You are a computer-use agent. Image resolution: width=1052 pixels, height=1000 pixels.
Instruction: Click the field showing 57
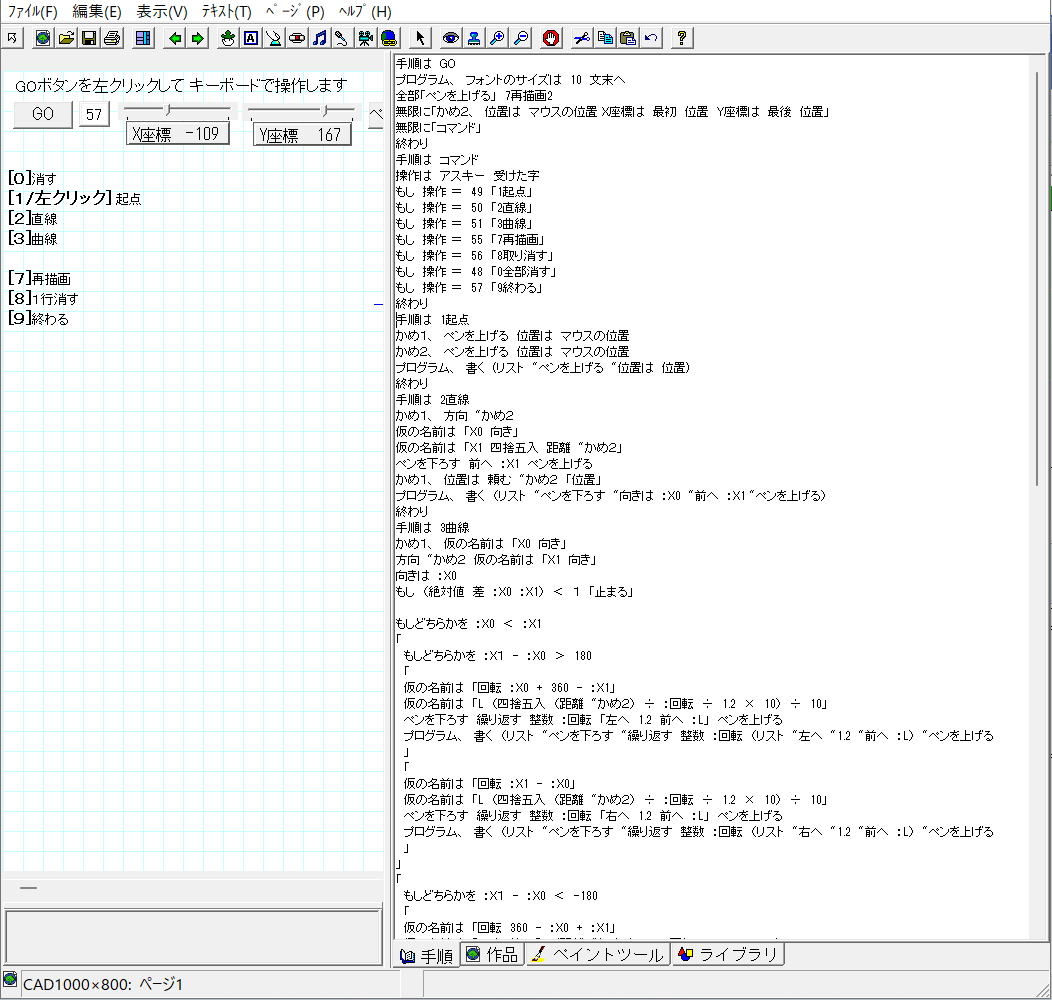point(94,114)
